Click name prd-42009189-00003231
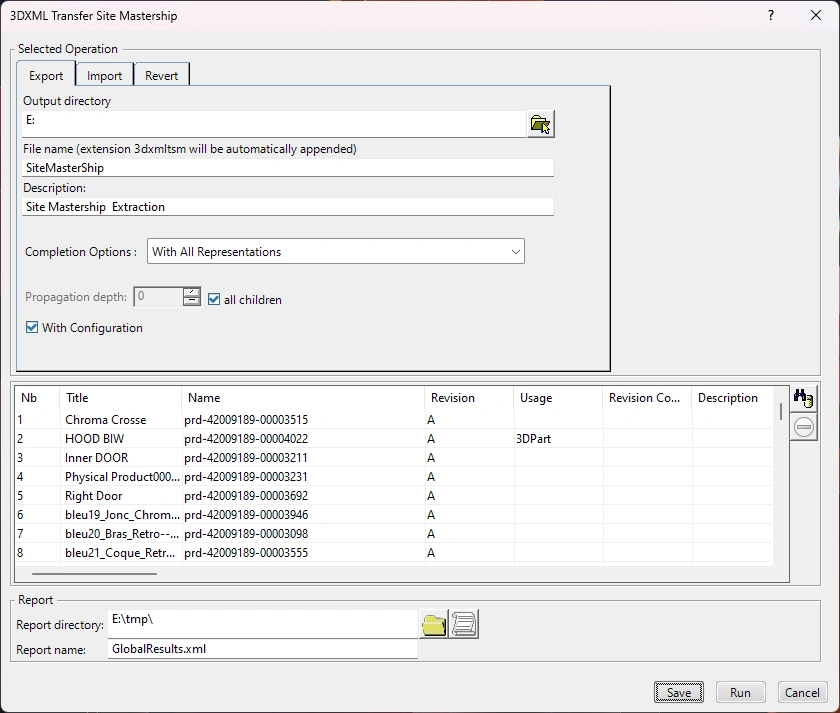The width and height of the screenshot is (840, 713). [246, 476]
